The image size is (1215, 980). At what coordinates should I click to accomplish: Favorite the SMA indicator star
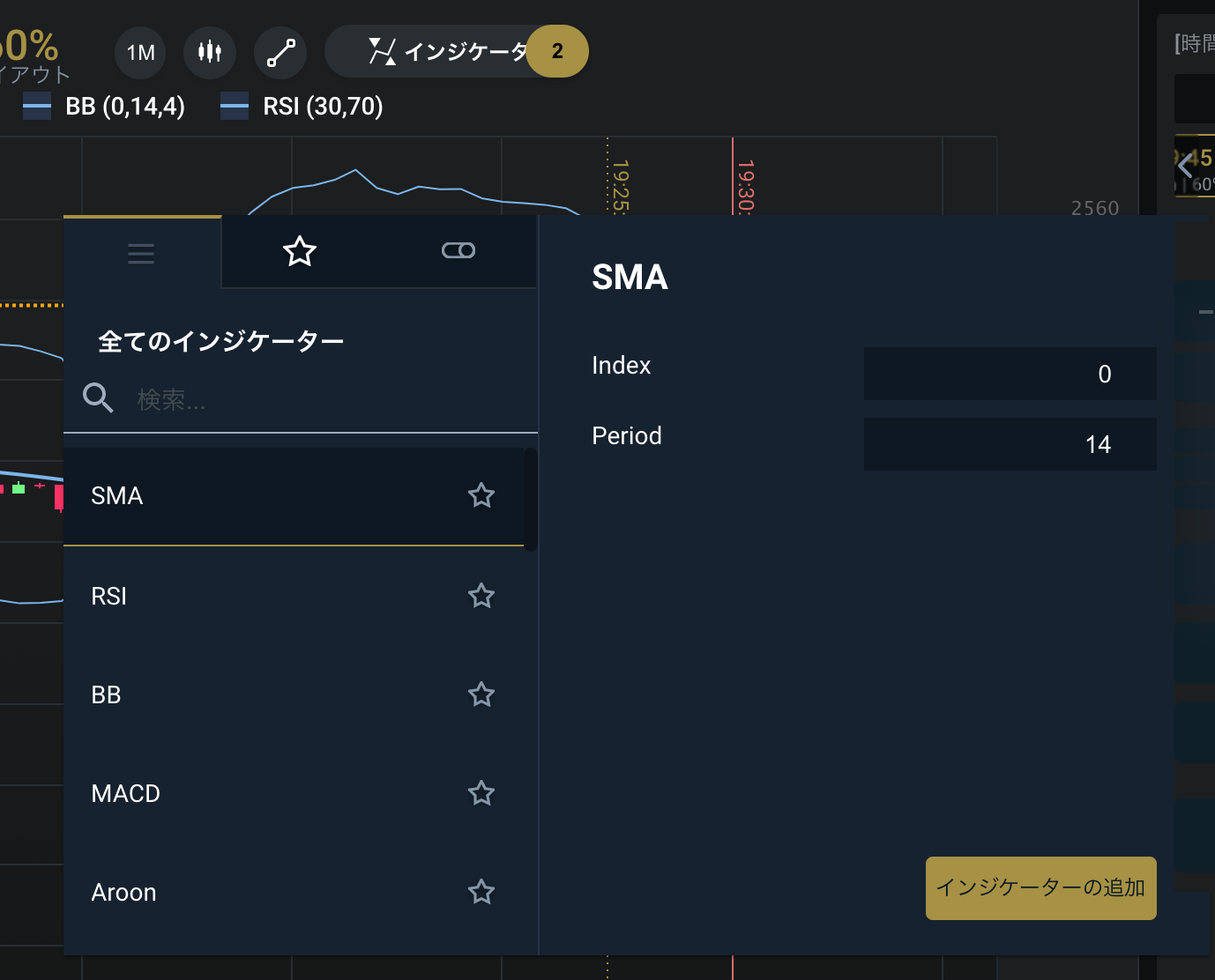(x=481, y=495)
